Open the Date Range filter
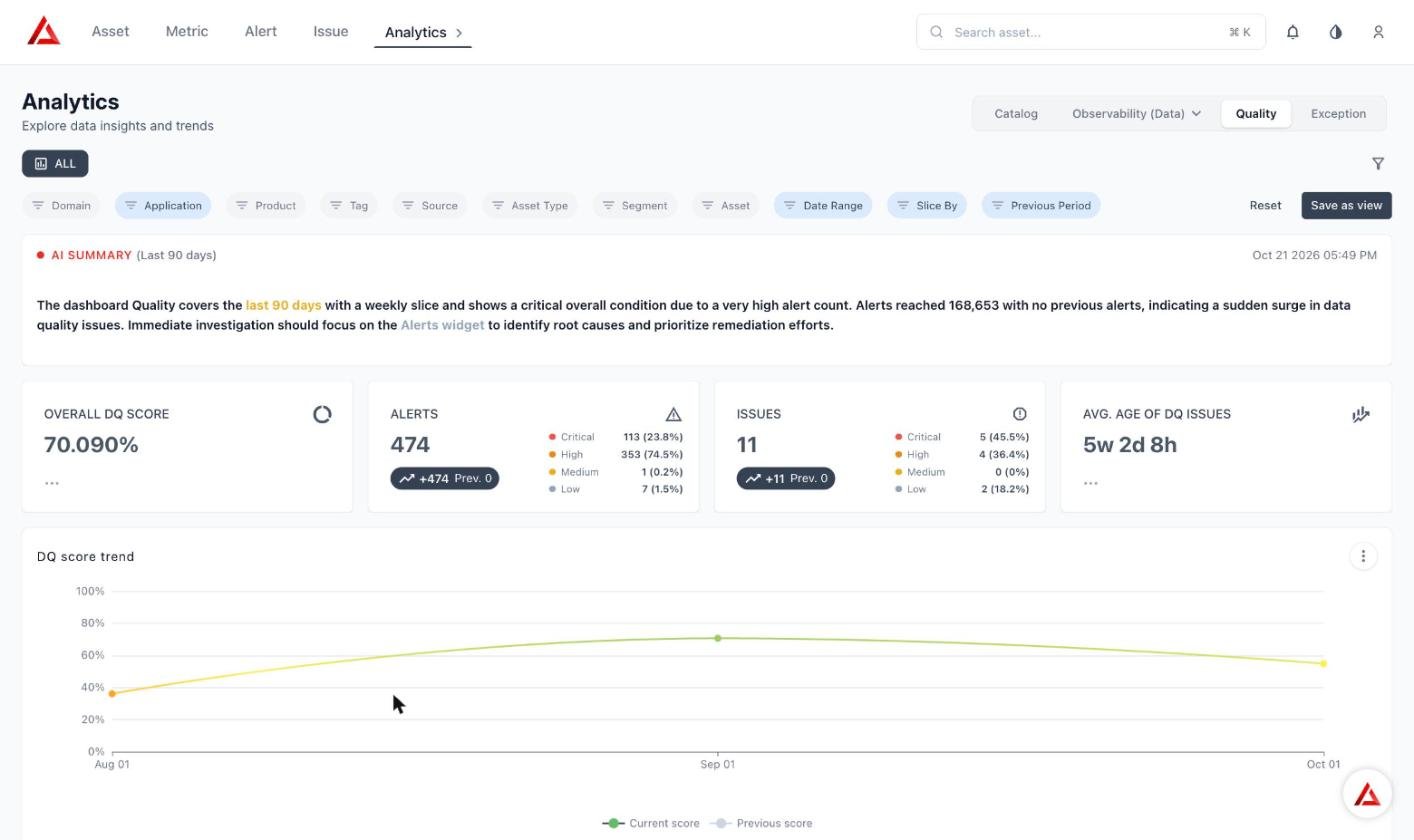The image size is (1414, 840). coord(823,205)
